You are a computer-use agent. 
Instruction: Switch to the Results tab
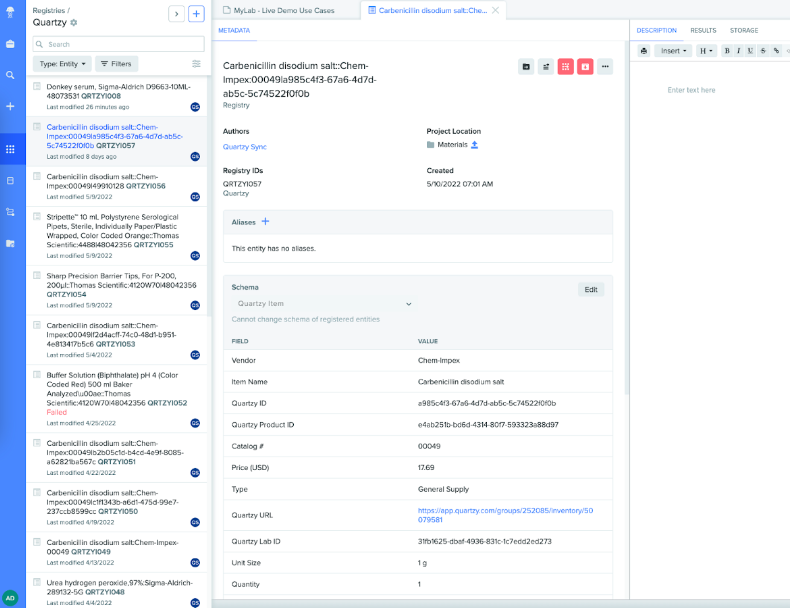[x=703, y=31]
